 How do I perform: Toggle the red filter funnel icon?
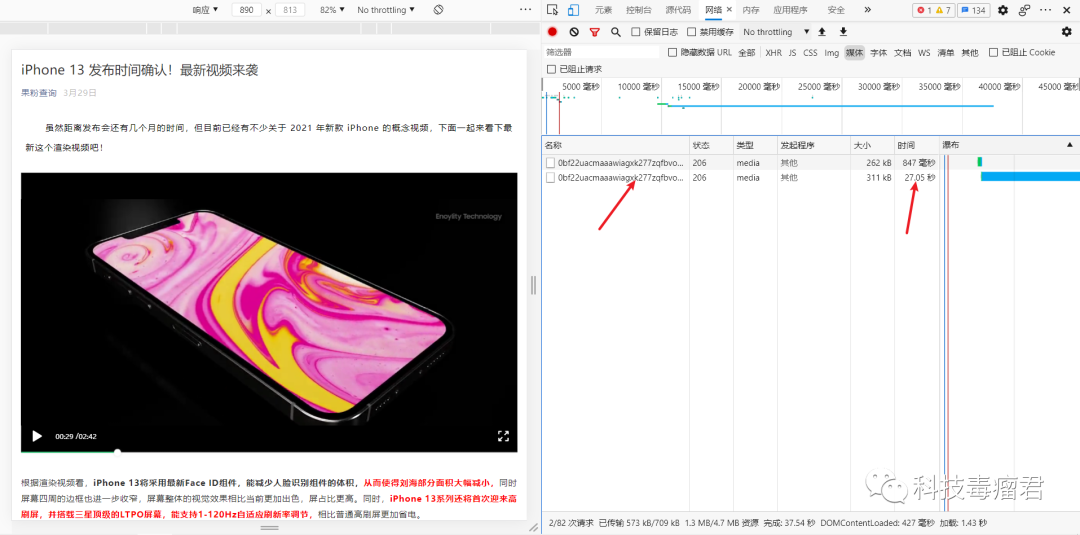point(594,32)
